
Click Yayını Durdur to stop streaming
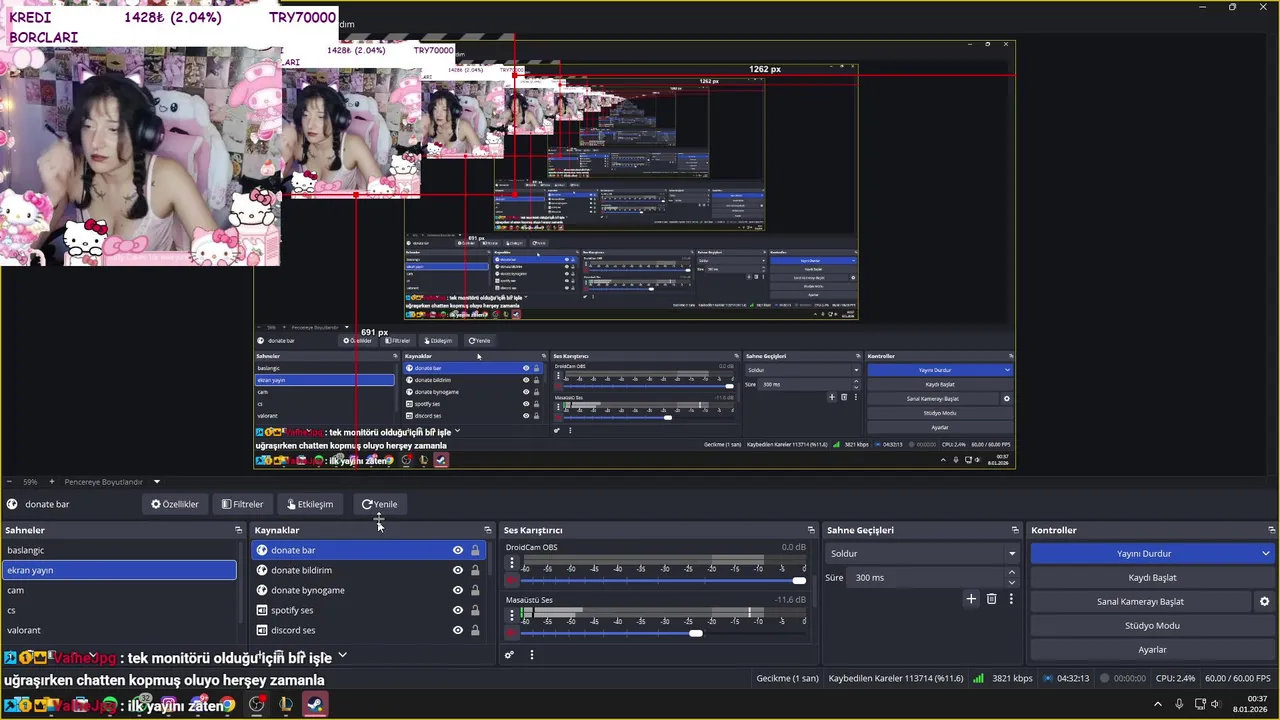pyautogui.click(x=1144, y=553)
